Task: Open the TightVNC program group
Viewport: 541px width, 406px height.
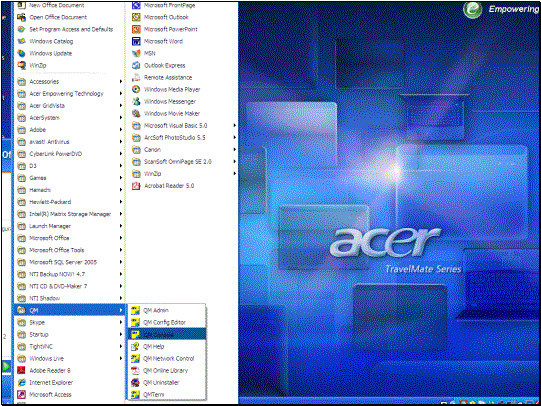Action: click(69, 347)
